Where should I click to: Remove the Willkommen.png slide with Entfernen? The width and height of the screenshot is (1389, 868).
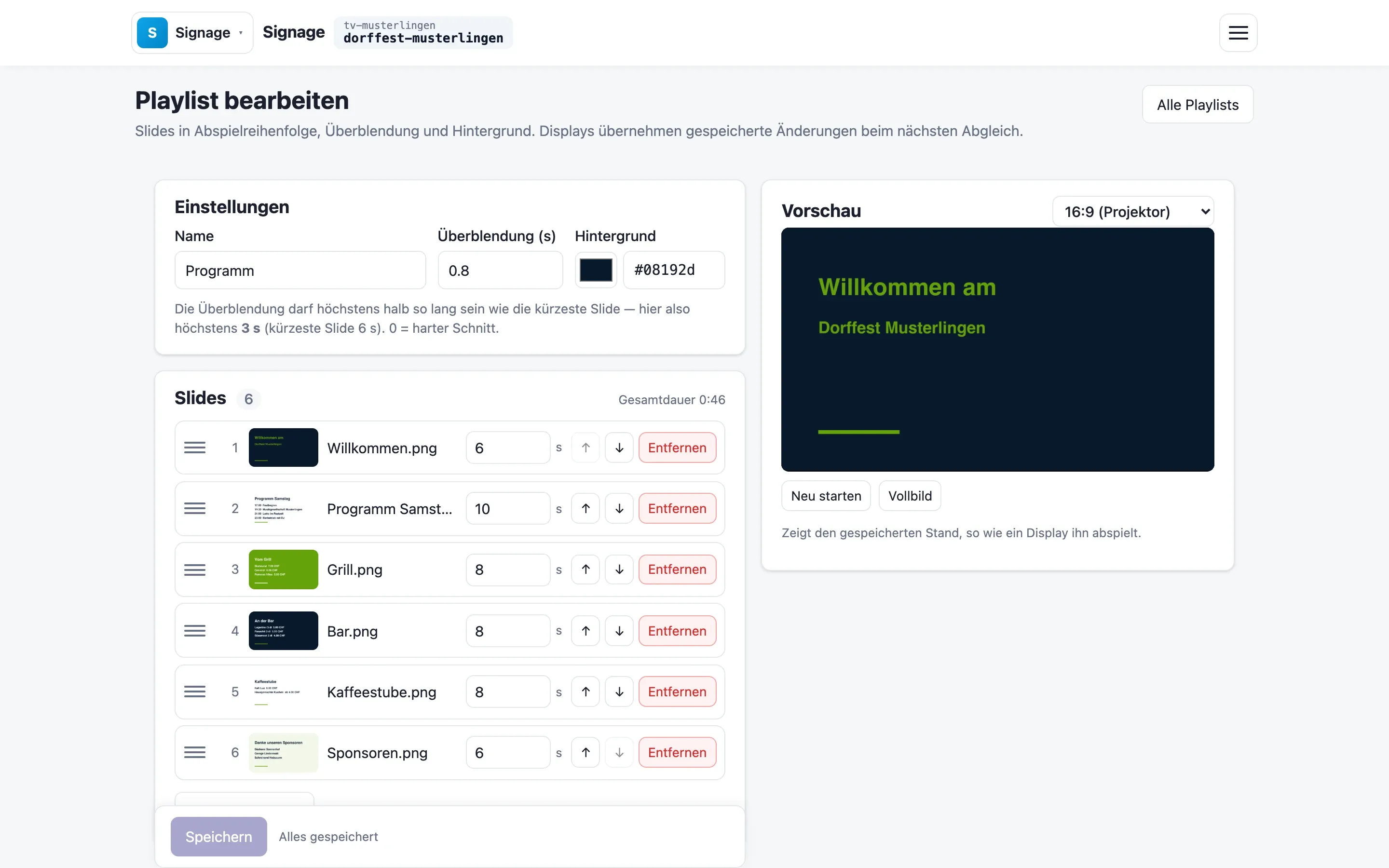(677, 448)
